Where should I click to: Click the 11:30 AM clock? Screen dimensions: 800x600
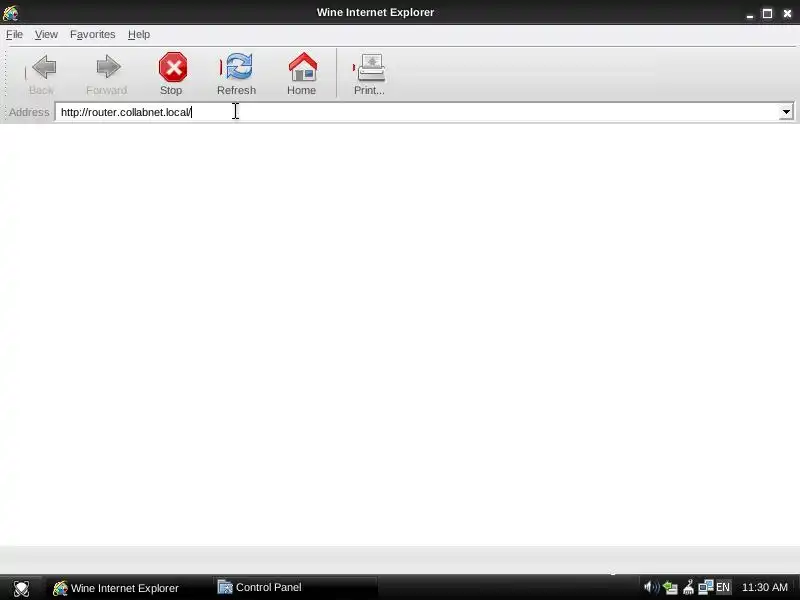pyautogui.click(x=764, y=587)
